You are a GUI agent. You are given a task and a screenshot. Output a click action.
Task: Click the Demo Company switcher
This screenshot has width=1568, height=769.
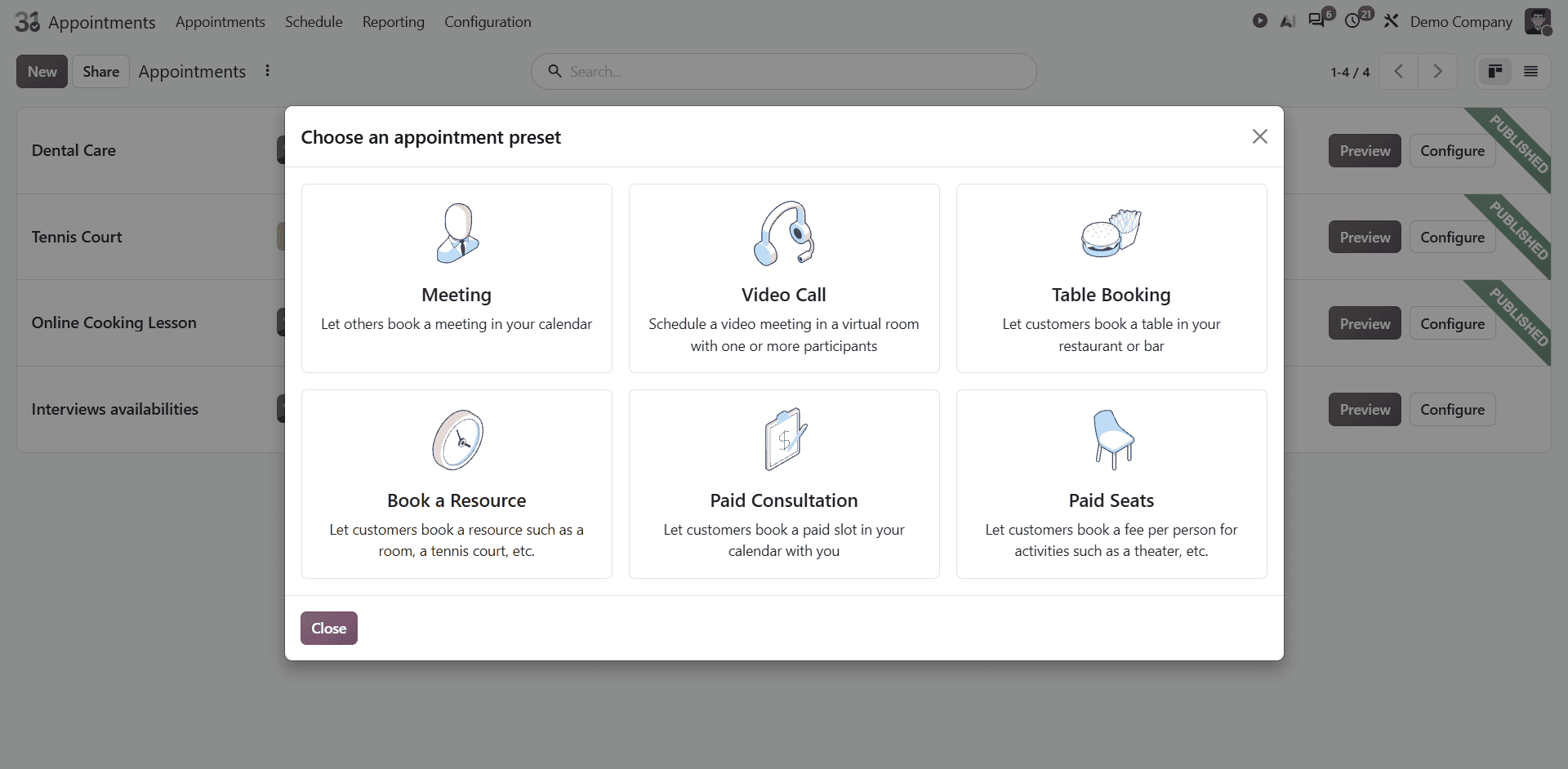(x=1461, y=22)
